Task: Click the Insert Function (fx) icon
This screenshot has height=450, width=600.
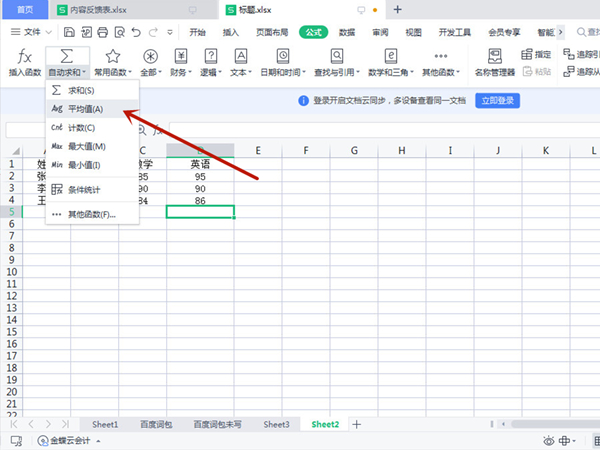Action: tap(26, 56)
